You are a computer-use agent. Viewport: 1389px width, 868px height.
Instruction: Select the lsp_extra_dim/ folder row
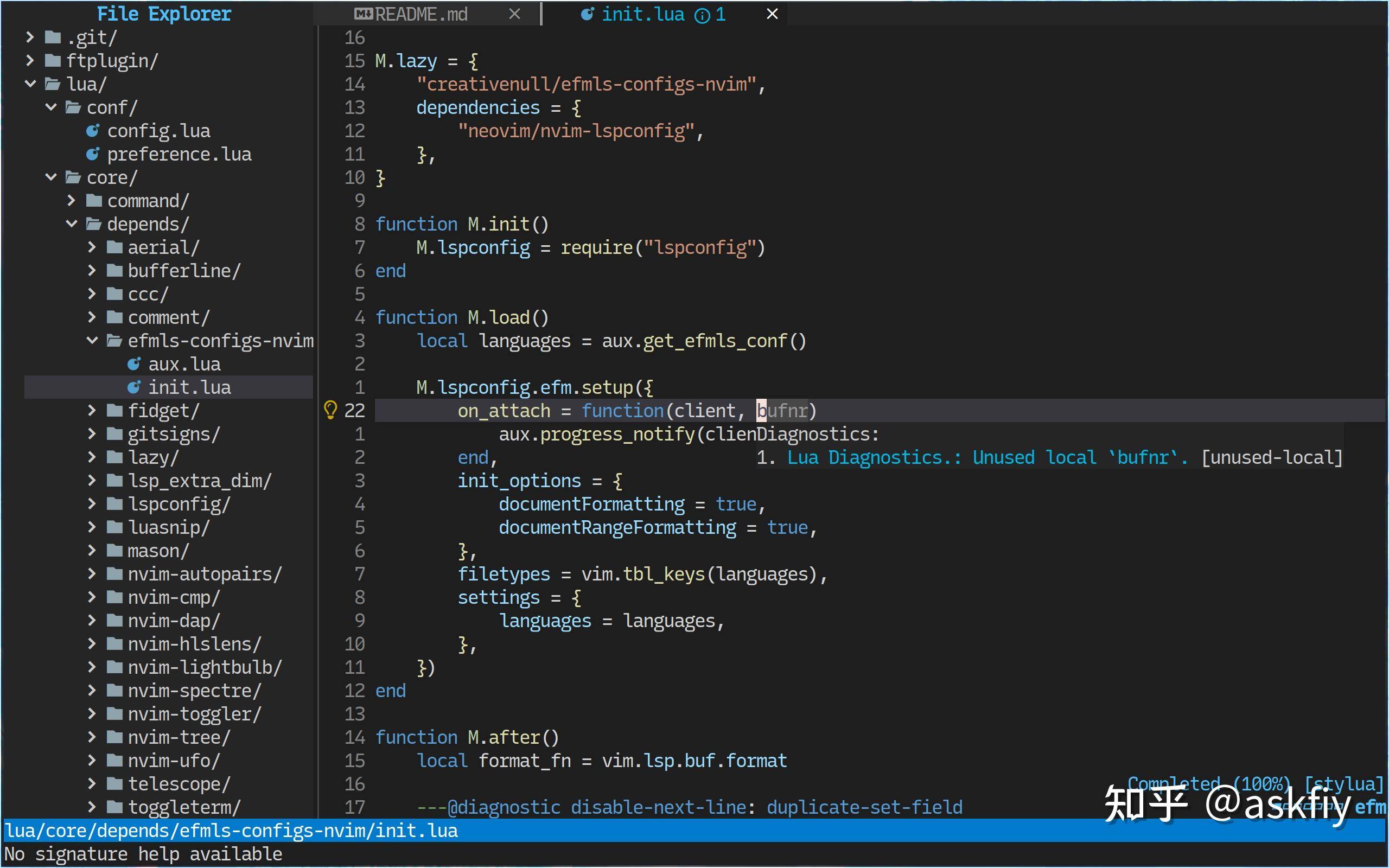click(x=168, y=481)
